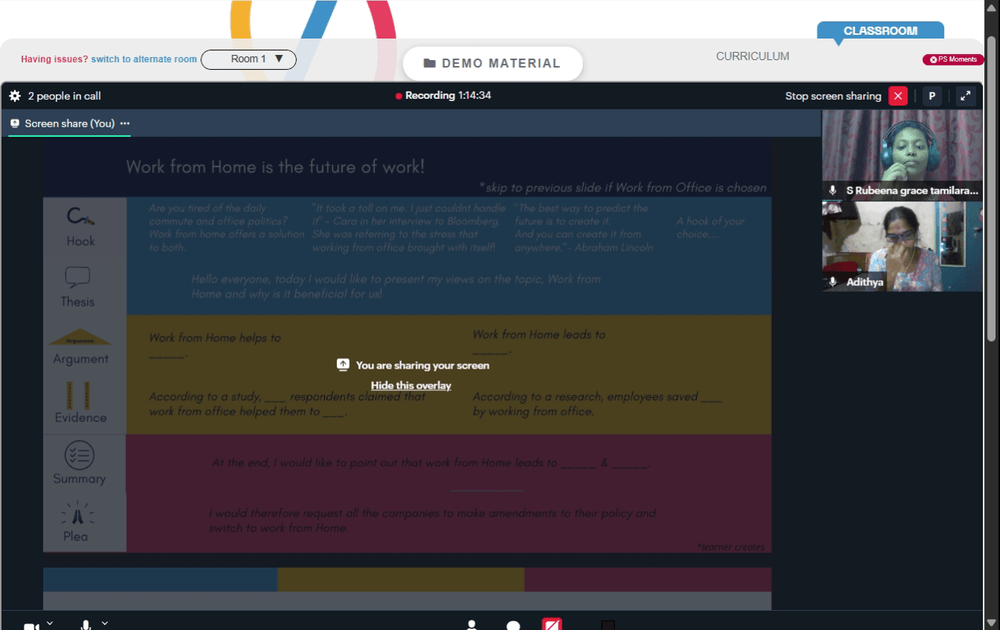Click microphone icon beside Adithya name
This screenshot has height=630, width=1000.
coord(832,281)
